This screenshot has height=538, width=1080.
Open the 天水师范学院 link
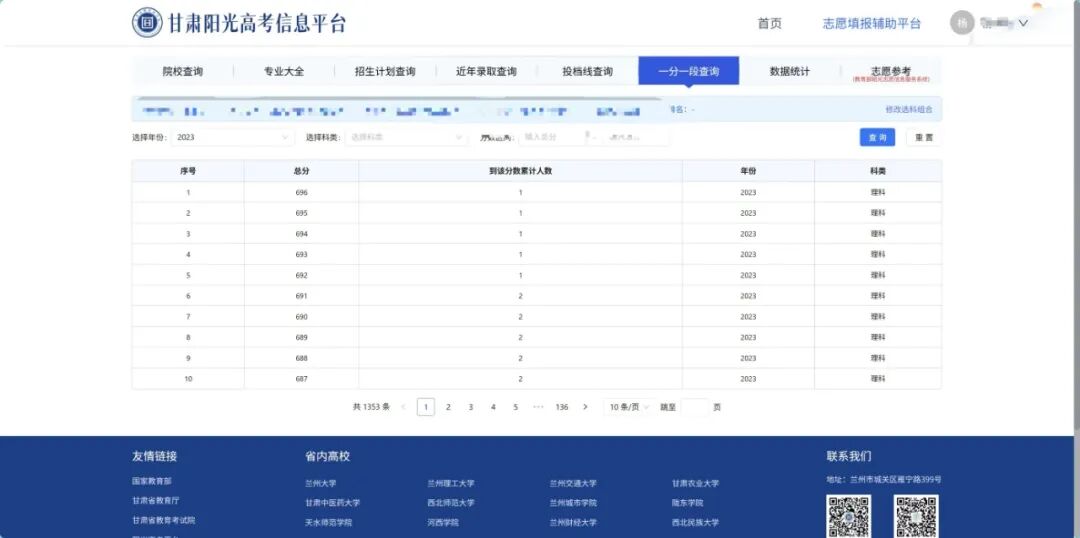[x=329, y=522]
